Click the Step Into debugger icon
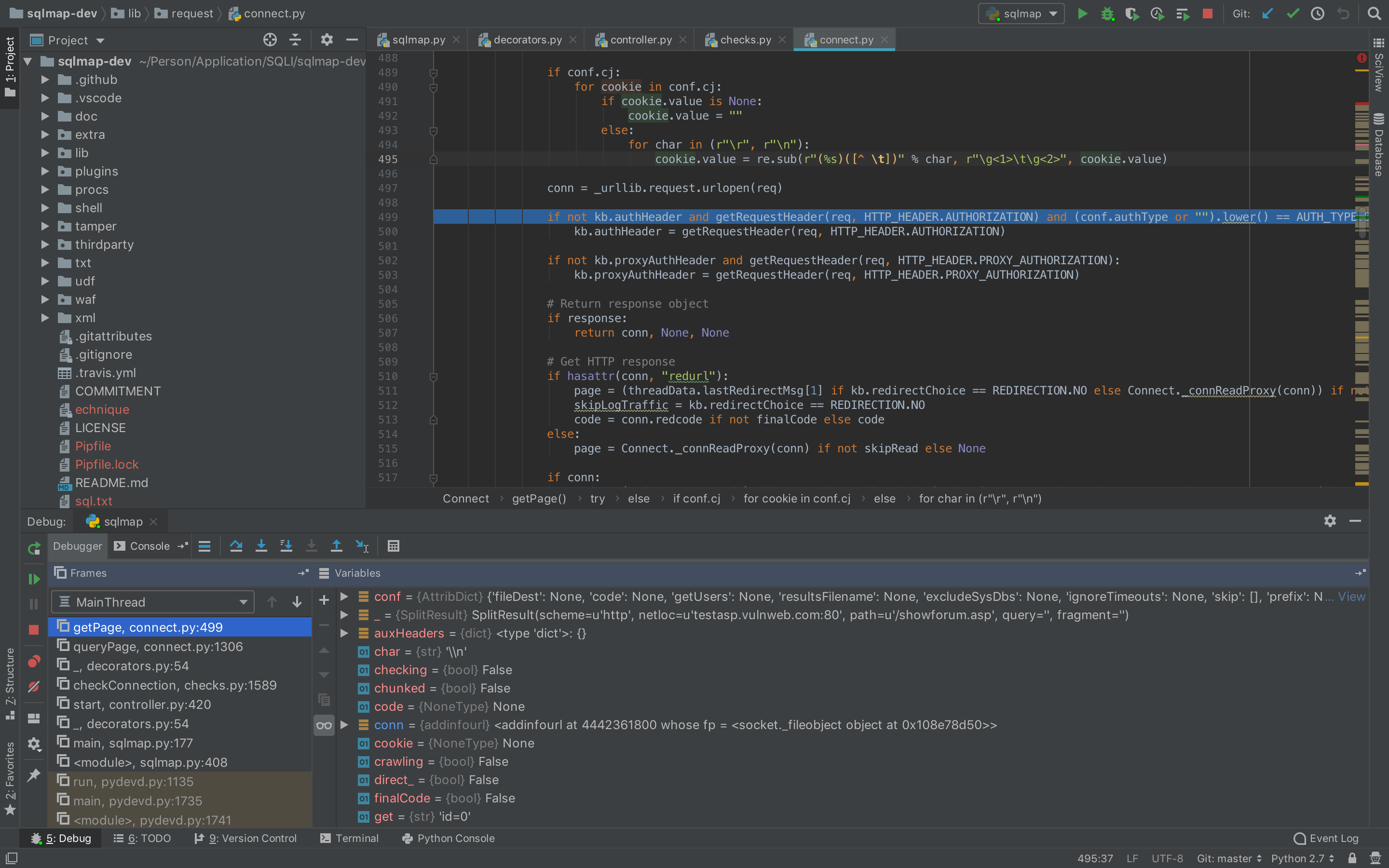This screenshot has width=1389, height=868. point(261,546)
